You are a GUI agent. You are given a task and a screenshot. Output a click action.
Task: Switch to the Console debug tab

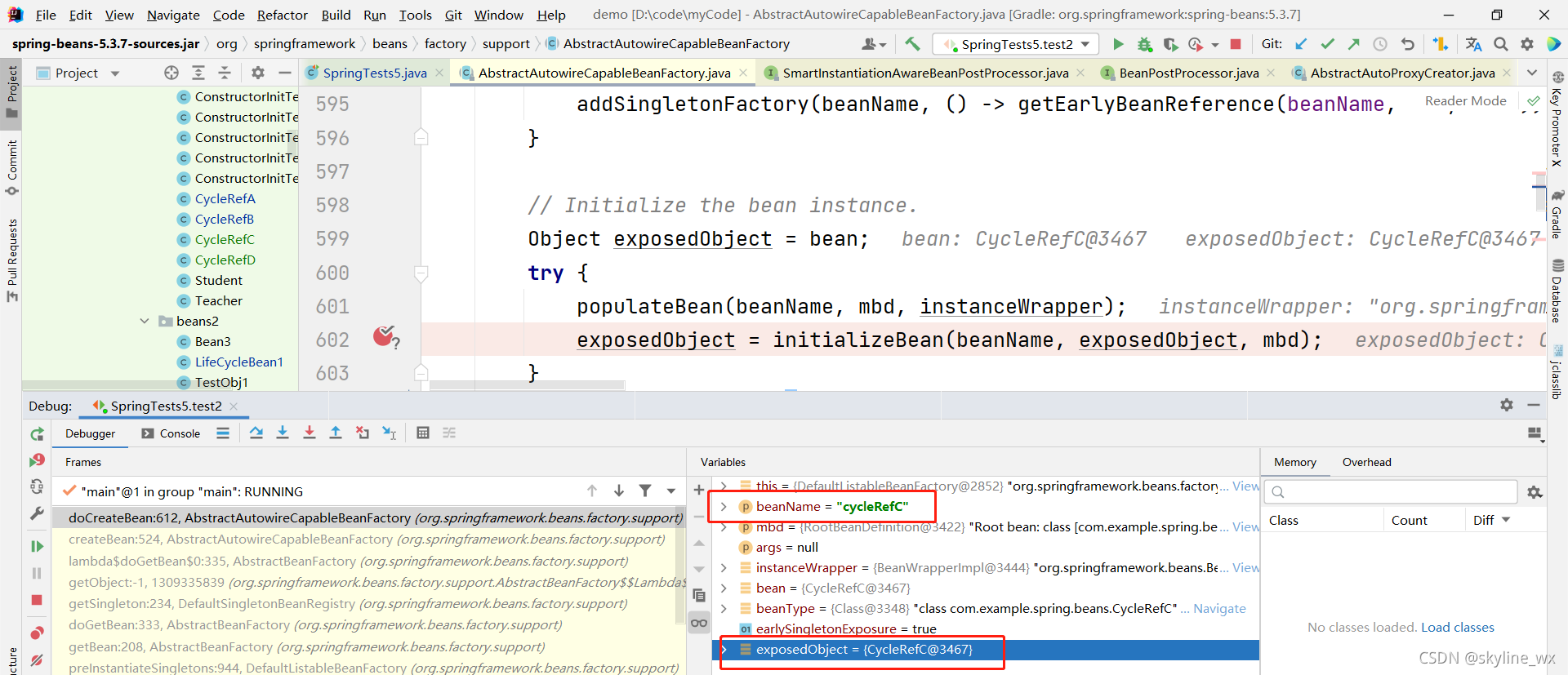pos(171,433)
